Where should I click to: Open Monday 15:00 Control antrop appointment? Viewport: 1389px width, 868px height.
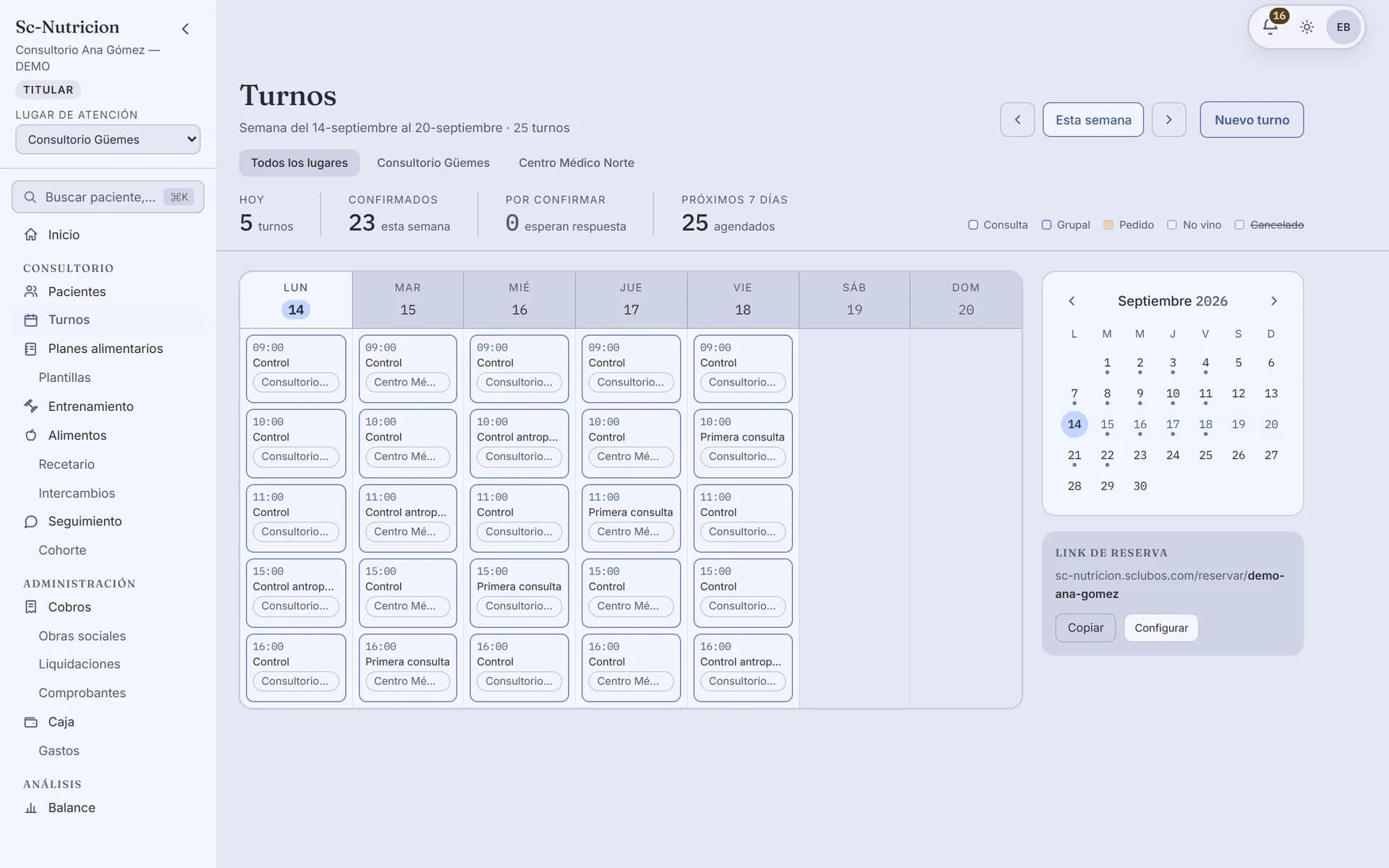click(296, 593)
